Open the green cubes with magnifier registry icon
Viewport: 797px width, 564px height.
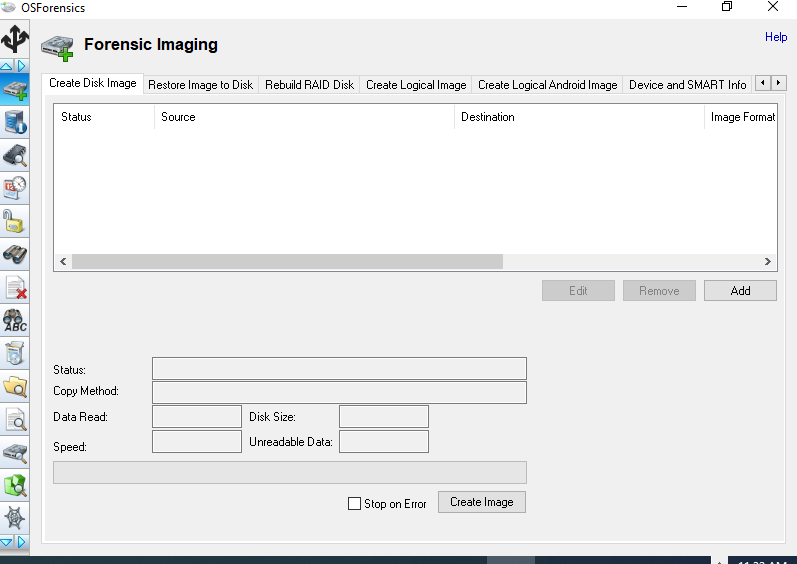(14, 486)
